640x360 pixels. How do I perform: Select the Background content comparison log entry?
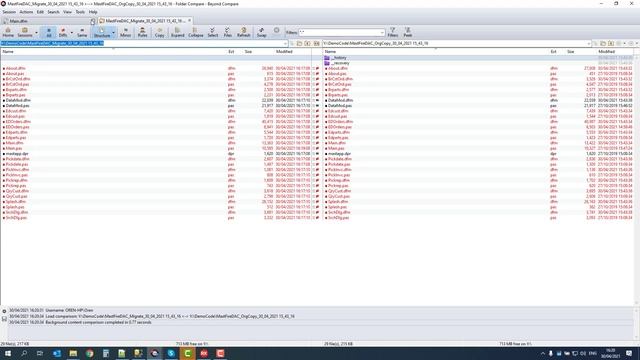(80, 322)
